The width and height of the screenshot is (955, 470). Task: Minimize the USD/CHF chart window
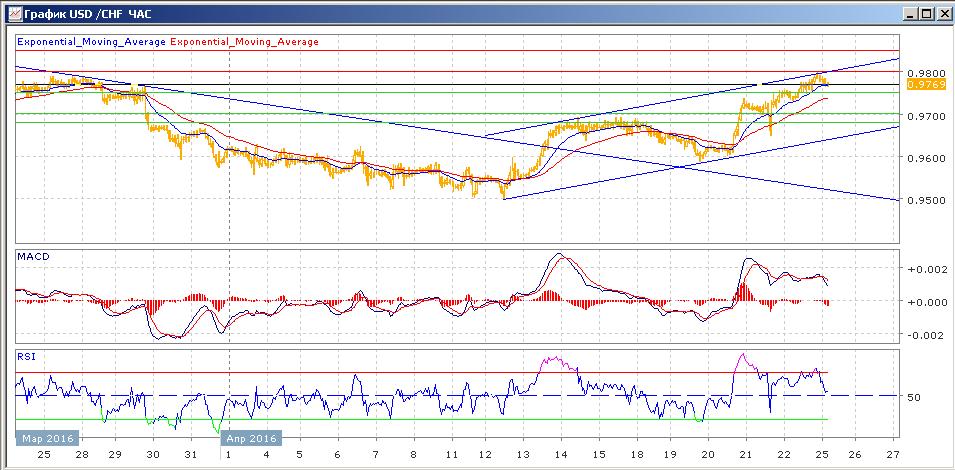click(909, 14)
